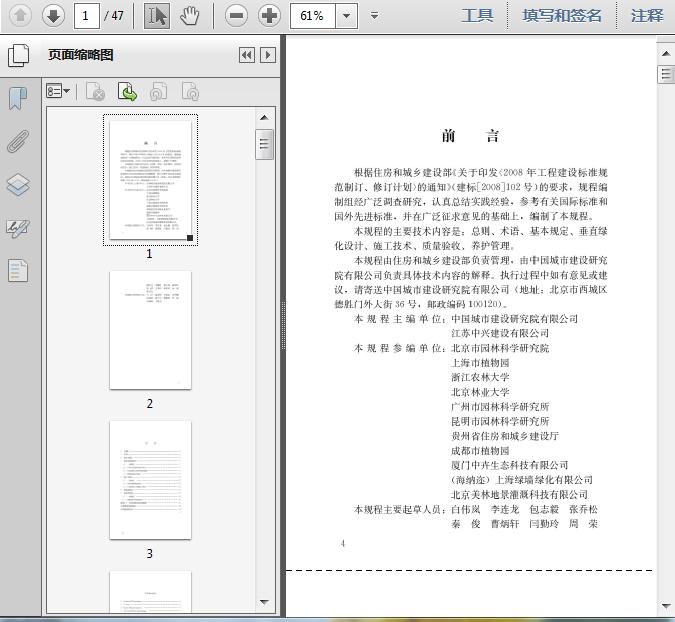This screenshot has width=675, height=622.
Task: Open the Signatures panel in the sidebar
Action: point(18,228)
